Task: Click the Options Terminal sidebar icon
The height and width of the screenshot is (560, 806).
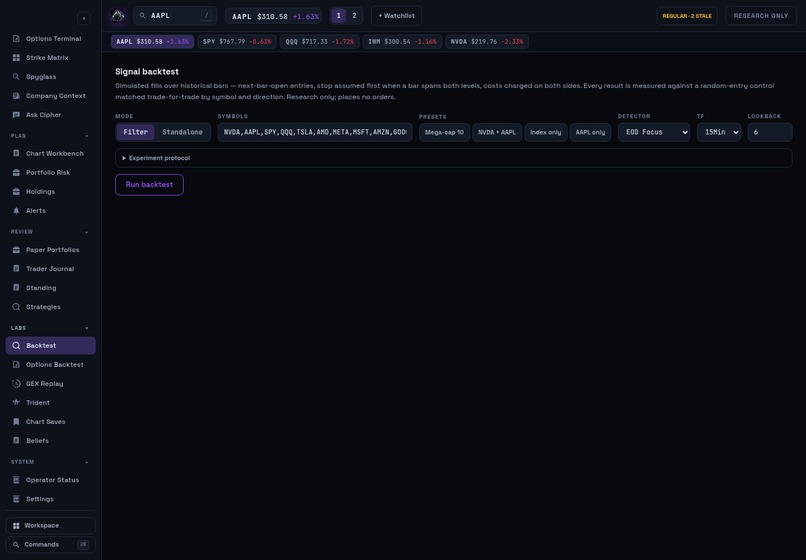Action: (16, 39)
